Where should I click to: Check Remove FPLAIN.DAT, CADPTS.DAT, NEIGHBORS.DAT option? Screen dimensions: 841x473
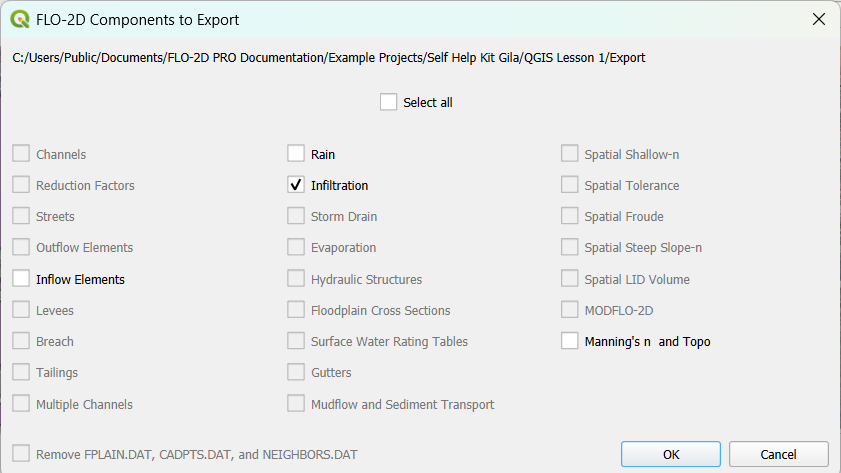21,454
